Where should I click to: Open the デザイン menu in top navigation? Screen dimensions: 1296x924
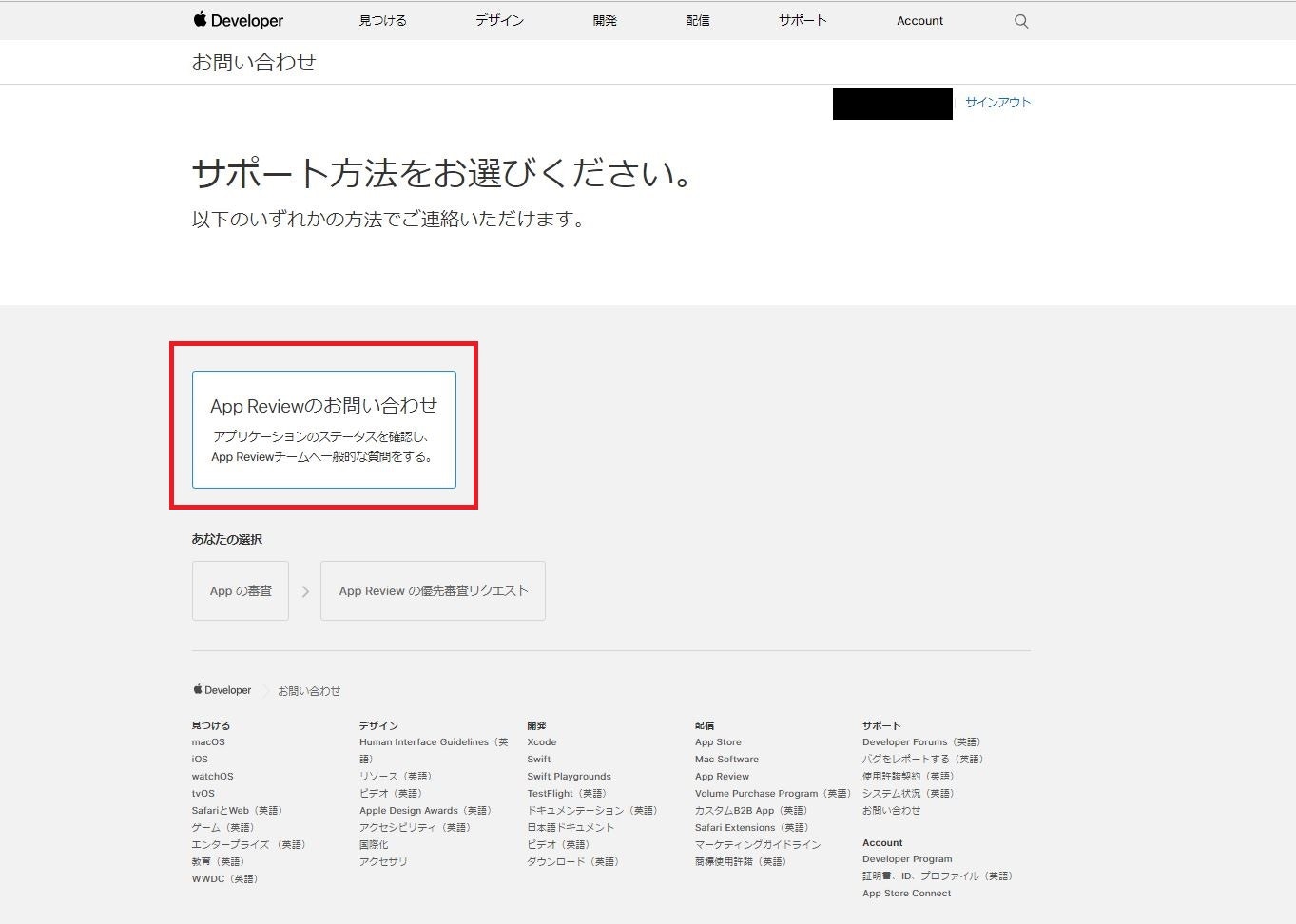[x=499, y=20]
